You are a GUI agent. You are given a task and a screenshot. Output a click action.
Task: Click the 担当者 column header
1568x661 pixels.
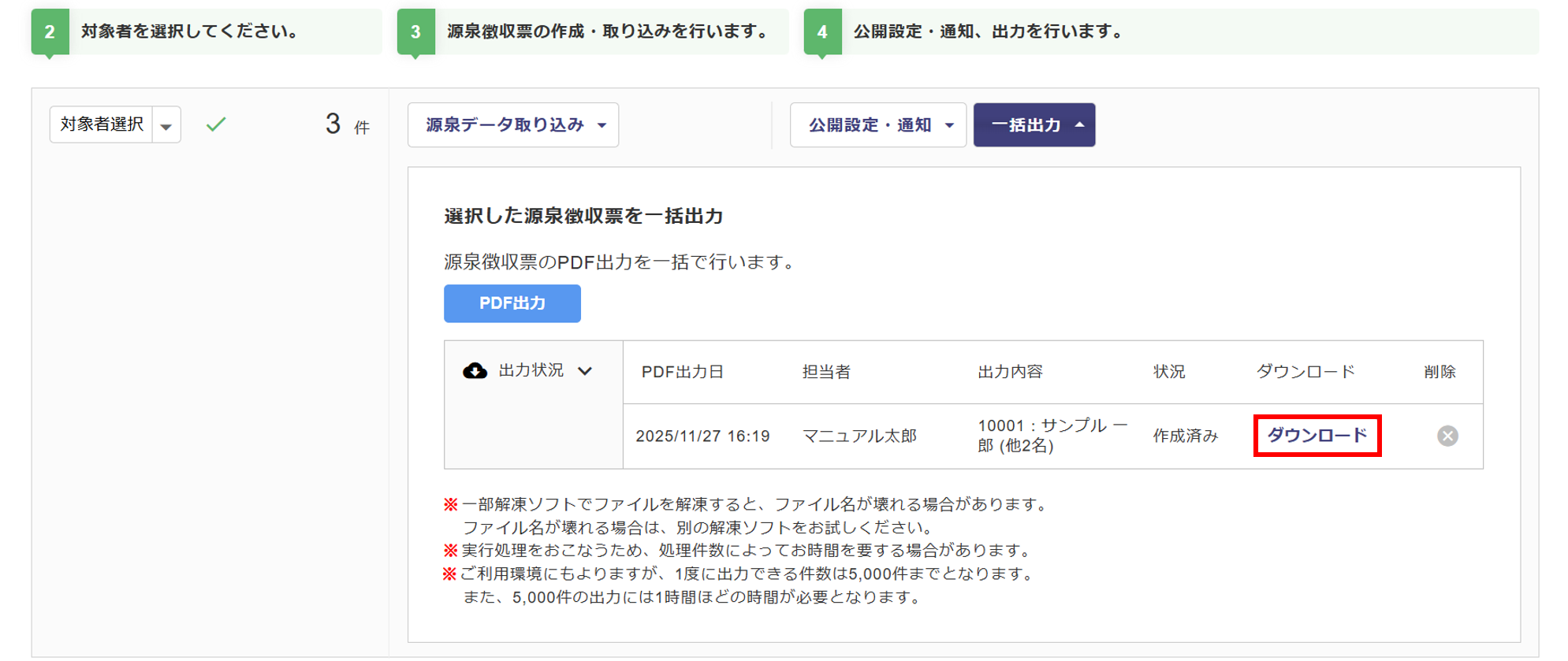[826, 372]
